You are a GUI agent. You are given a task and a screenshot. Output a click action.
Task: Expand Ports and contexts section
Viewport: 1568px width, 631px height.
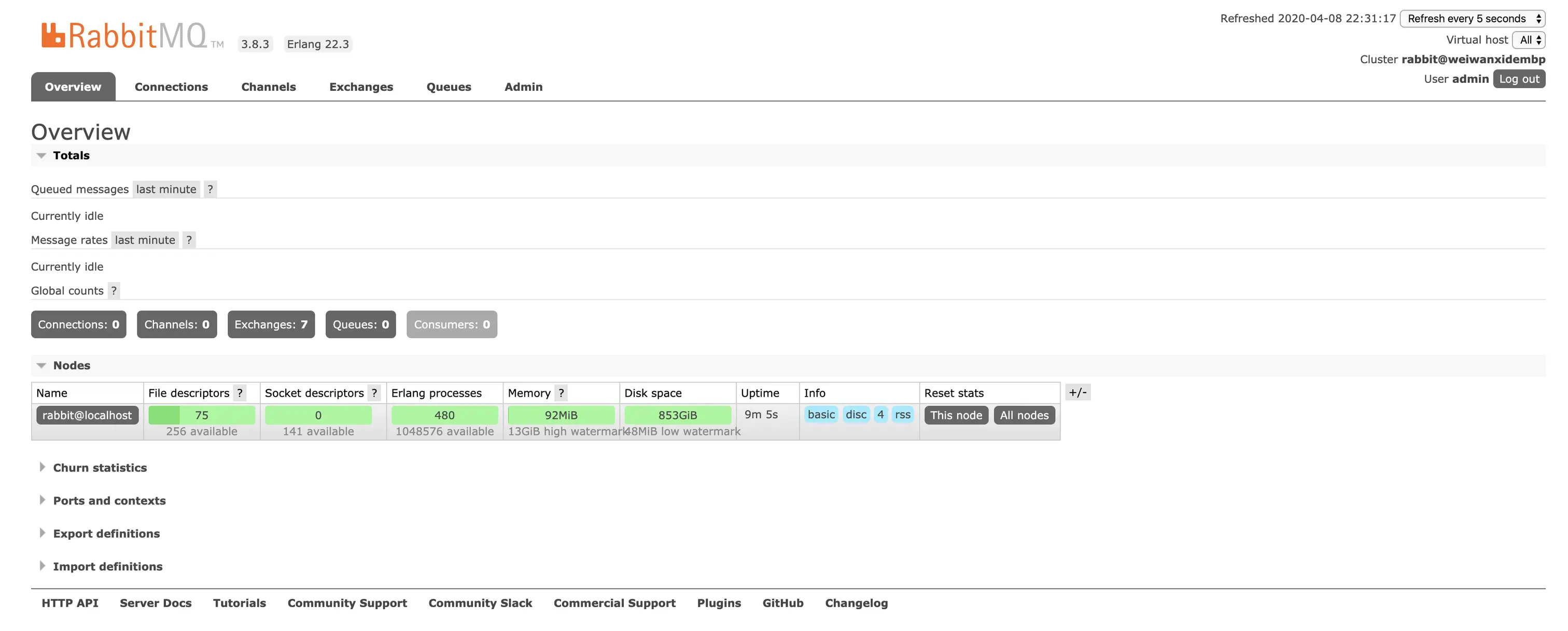click(109, 500)
